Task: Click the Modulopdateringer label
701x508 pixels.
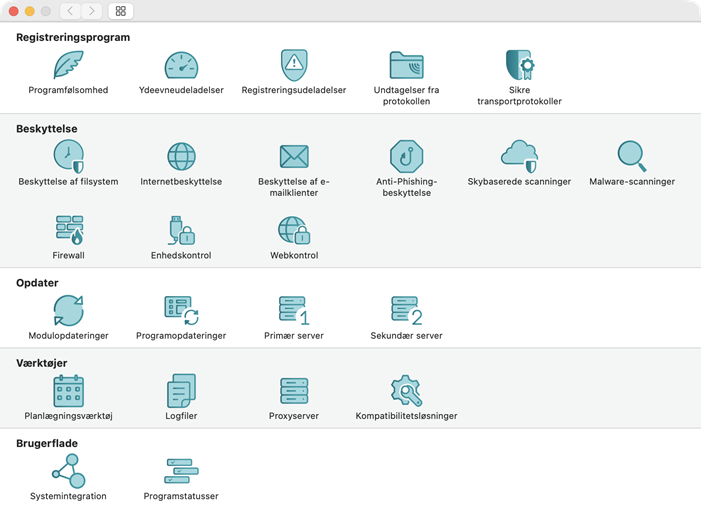Action: point(68,335)
